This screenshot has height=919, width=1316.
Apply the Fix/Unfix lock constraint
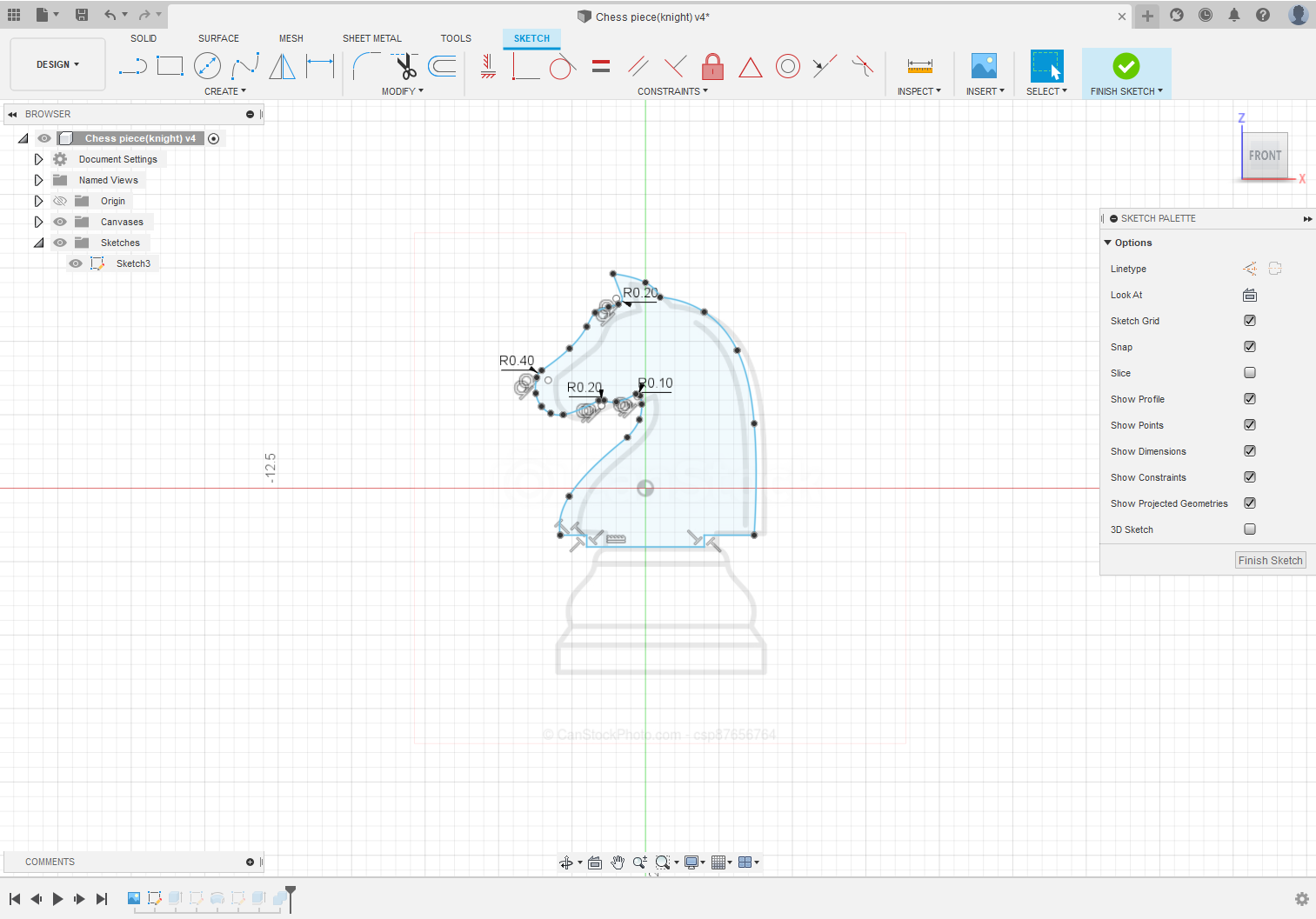point(712,66)
